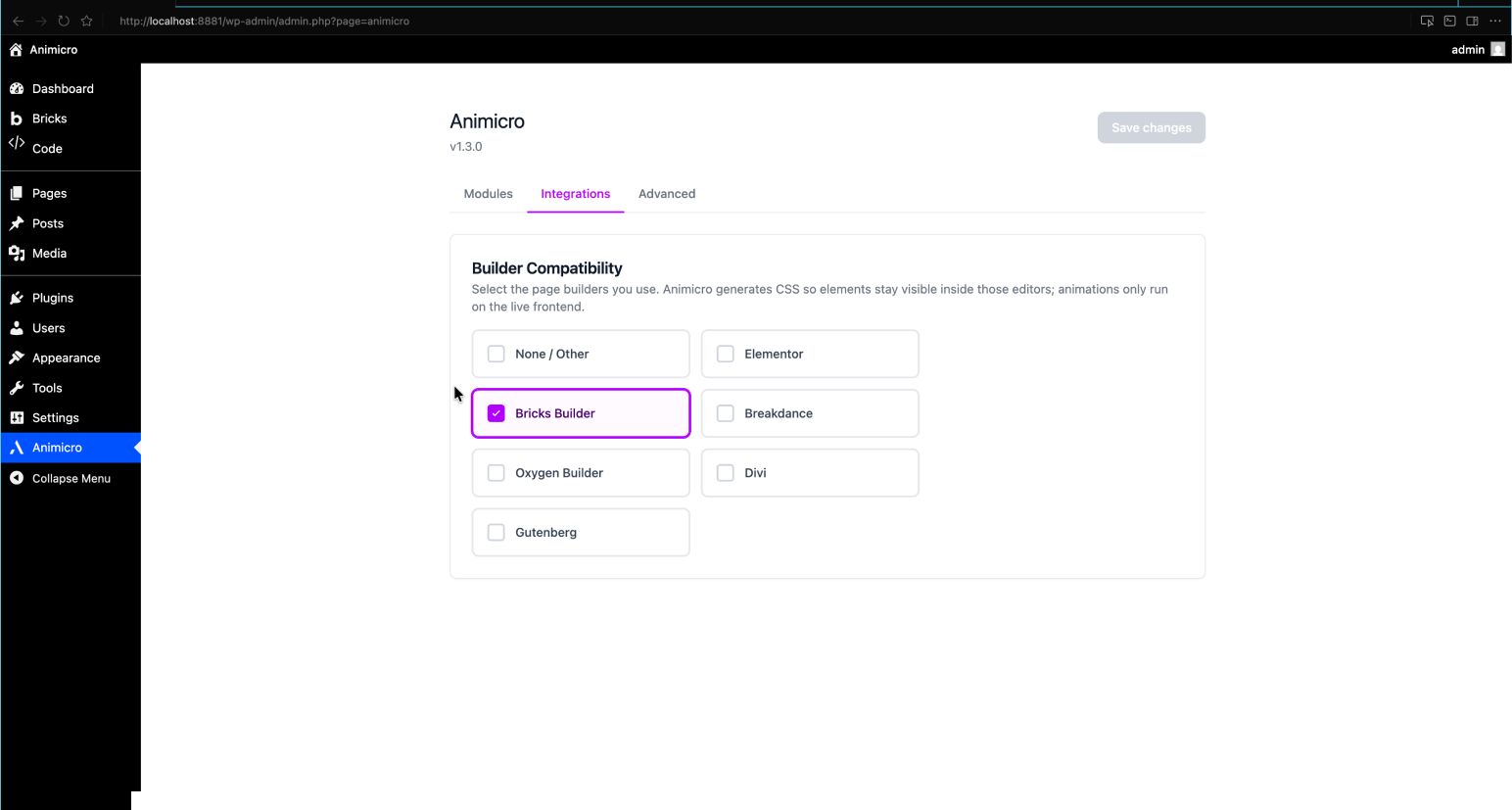This screenshot has height=810, width=1512.
Task: Click the Media label in sidebar
Action: tap(49, 254)
